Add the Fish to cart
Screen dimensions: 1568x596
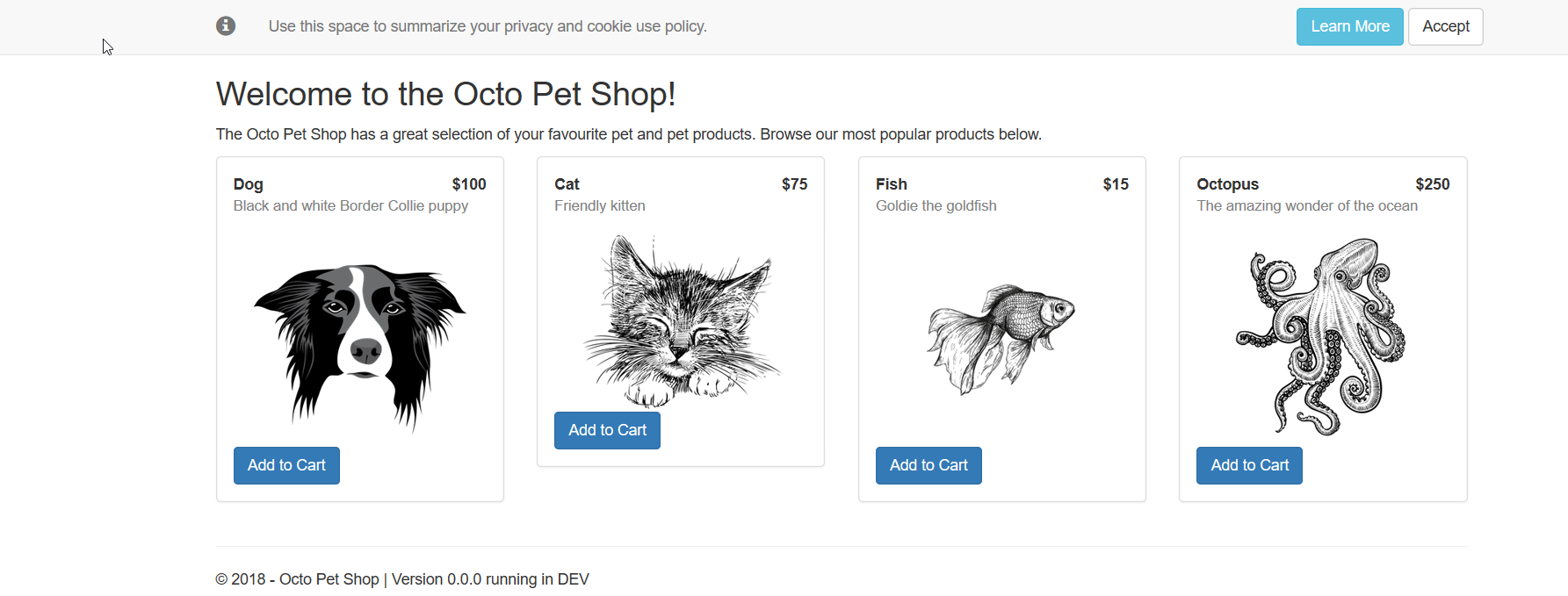click(929, 465)
